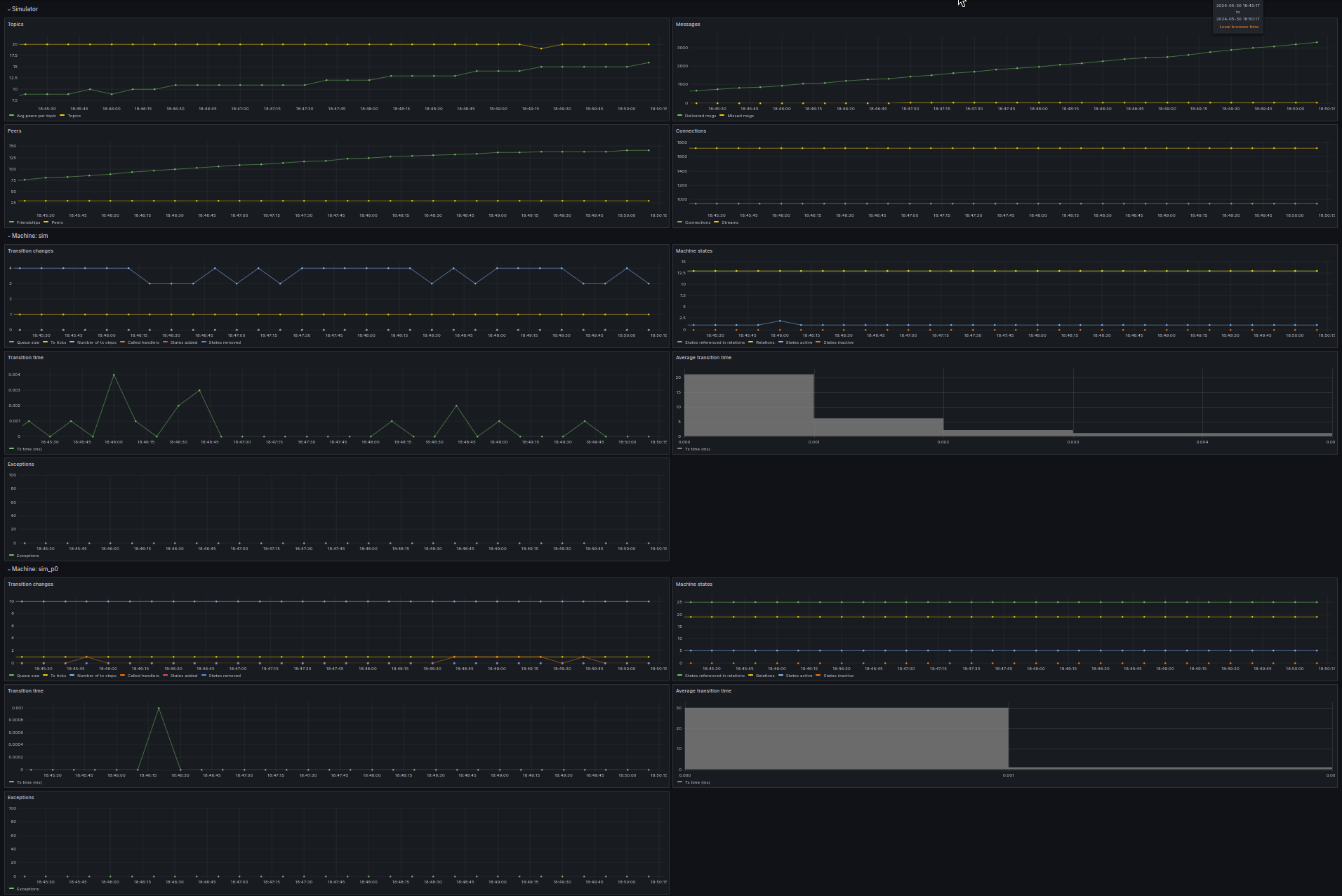1342x896 pixels.
Task: Toggle 'States removed' in sim Transition changes legend
Action: 225,342
